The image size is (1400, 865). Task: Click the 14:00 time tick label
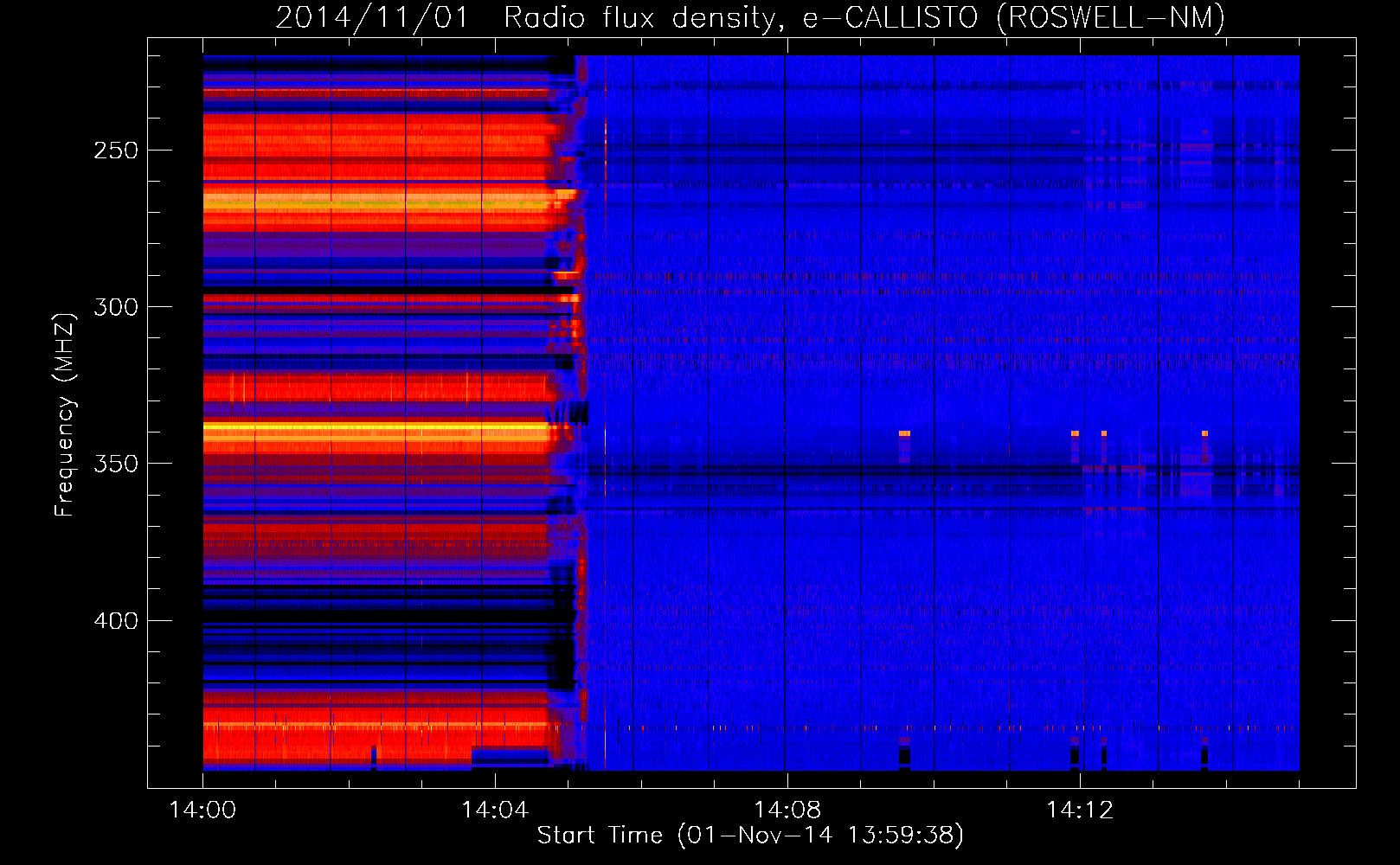pyautogui.click(x=202, y=811)
